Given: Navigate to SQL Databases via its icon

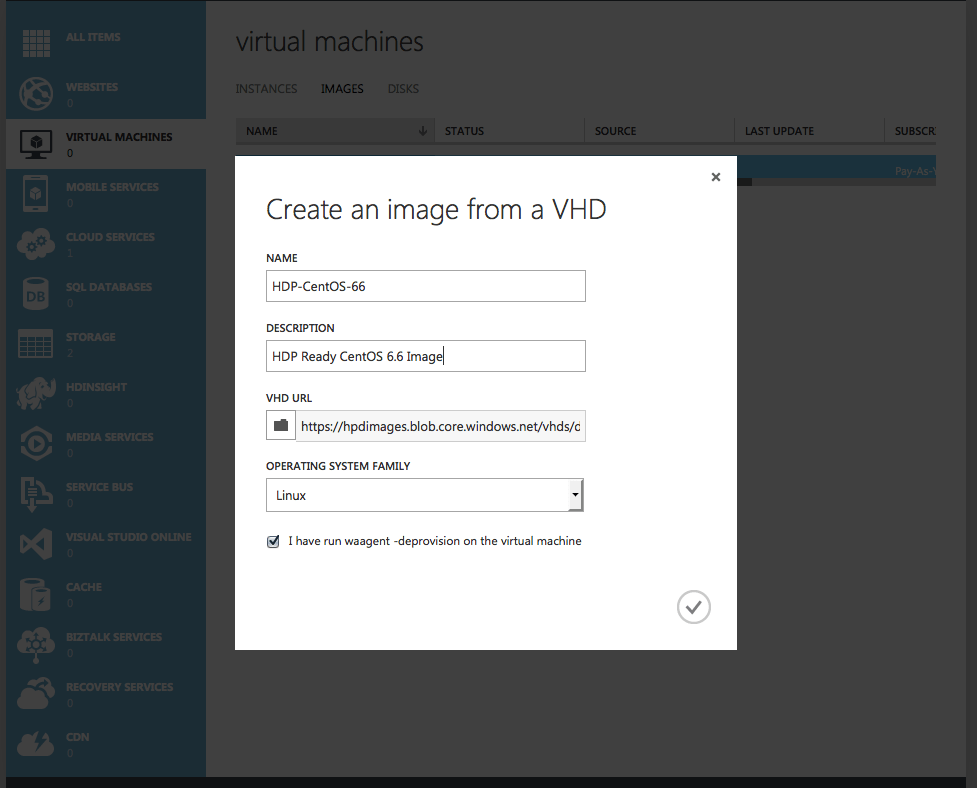Looking at the screenshot, I should (x=35, y=293).
